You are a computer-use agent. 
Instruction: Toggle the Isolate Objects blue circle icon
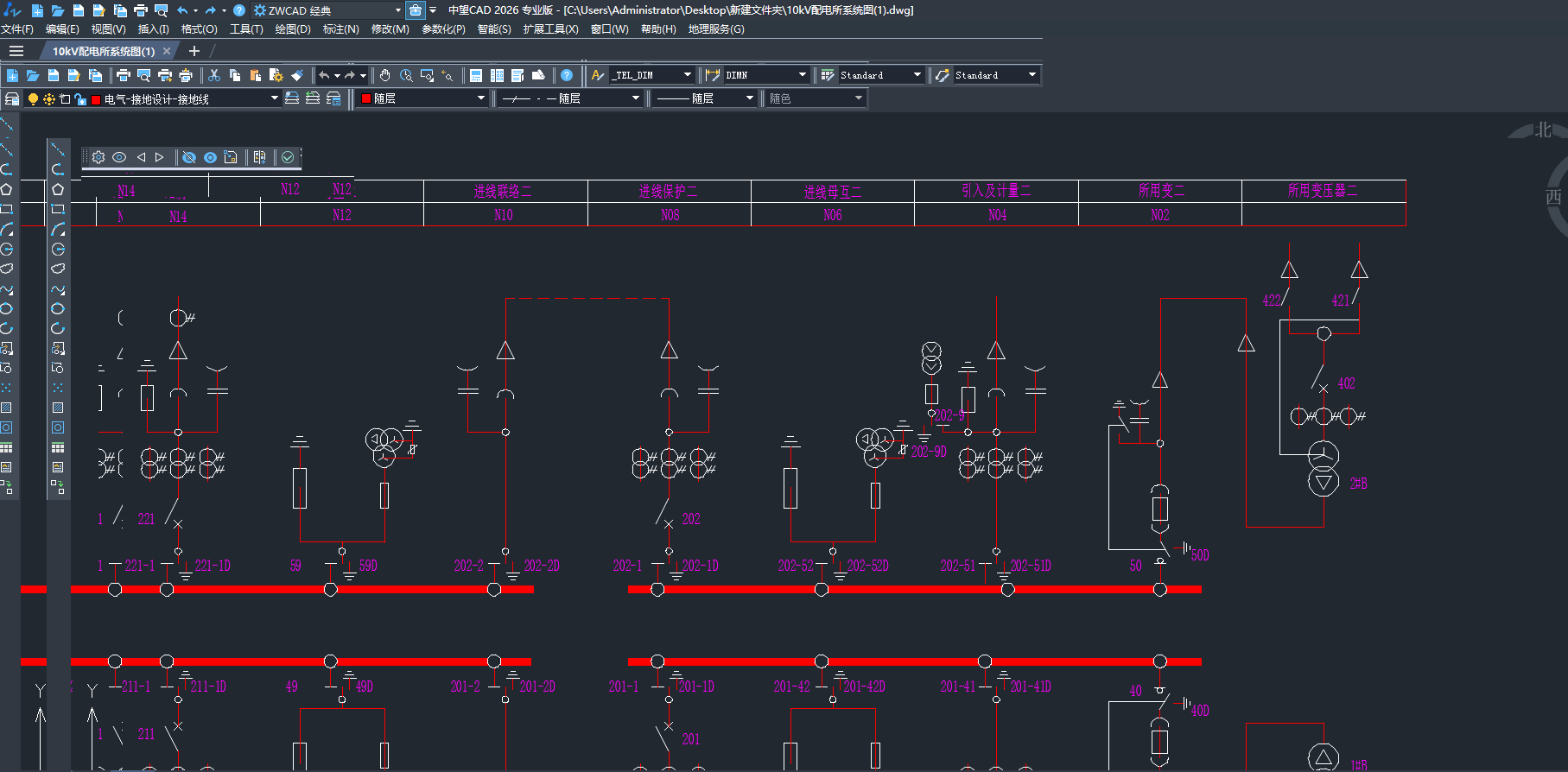(x=210, y=157)
